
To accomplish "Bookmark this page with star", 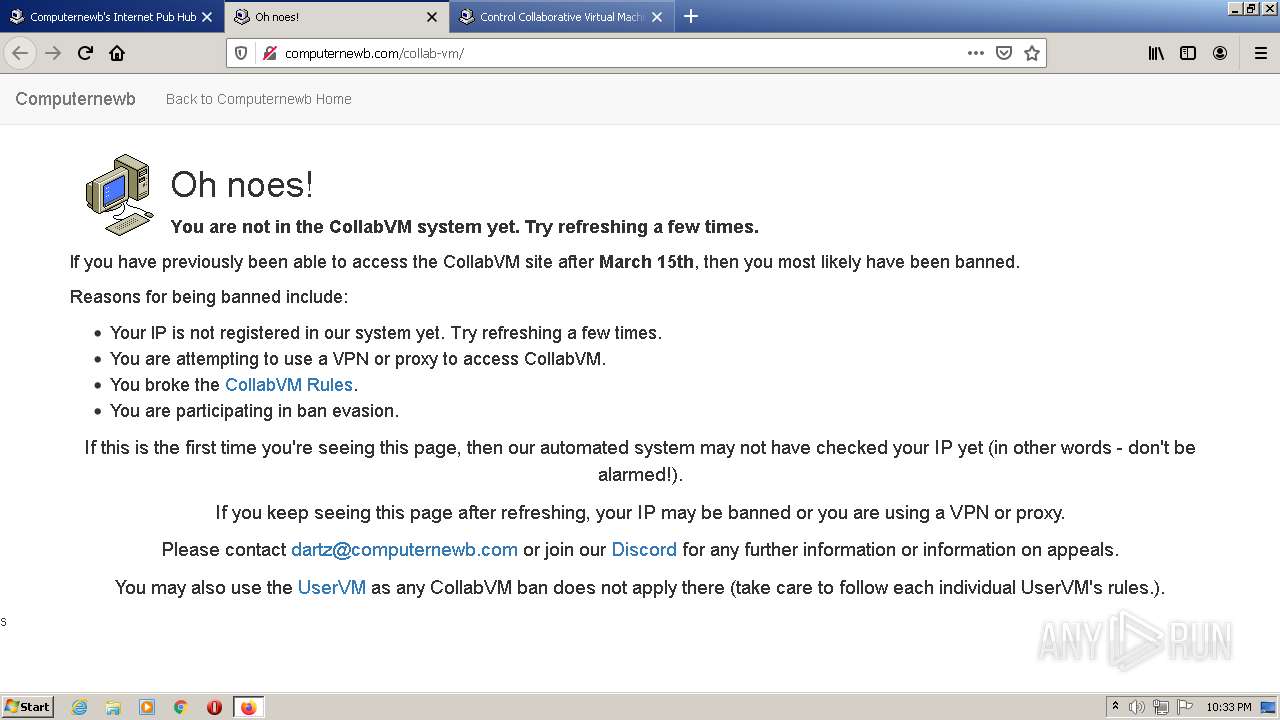I will 1032,53.
